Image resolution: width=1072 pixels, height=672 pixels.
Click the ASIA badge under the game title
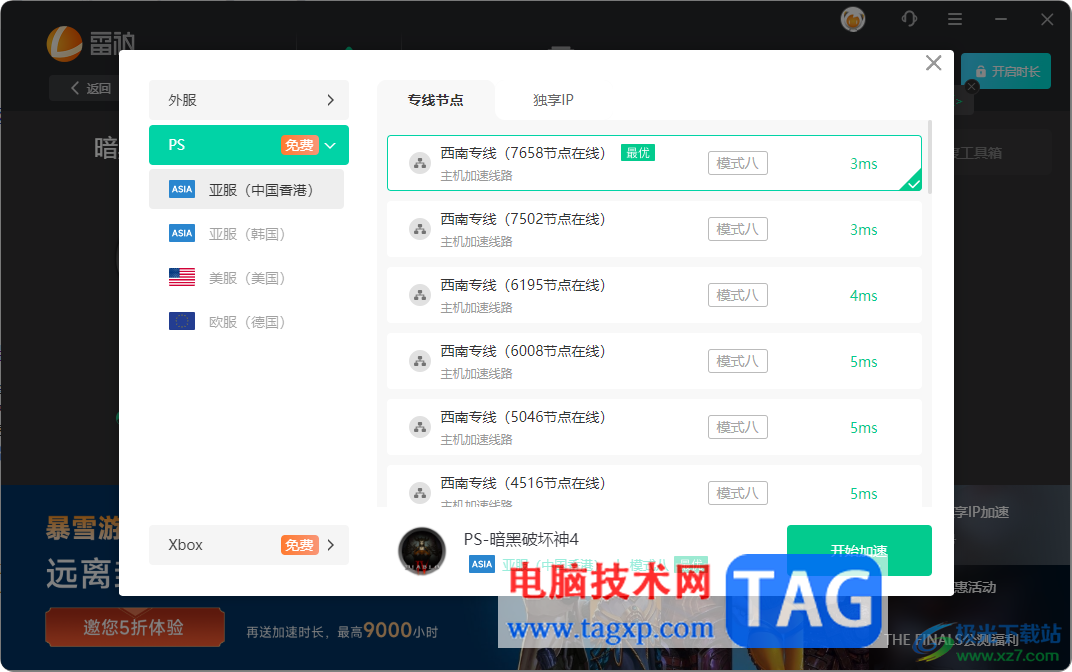point(481,564)
